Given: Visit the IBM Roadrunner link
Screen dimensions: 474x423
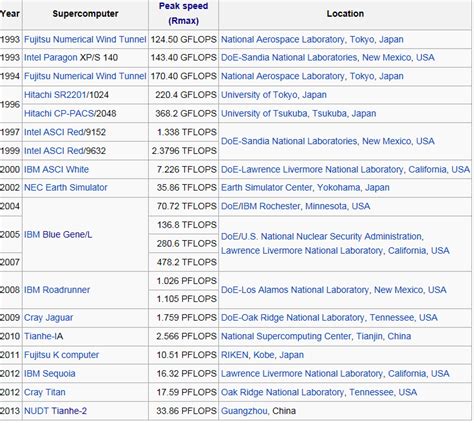Looking at the screenshot, I should coord(57,290).
